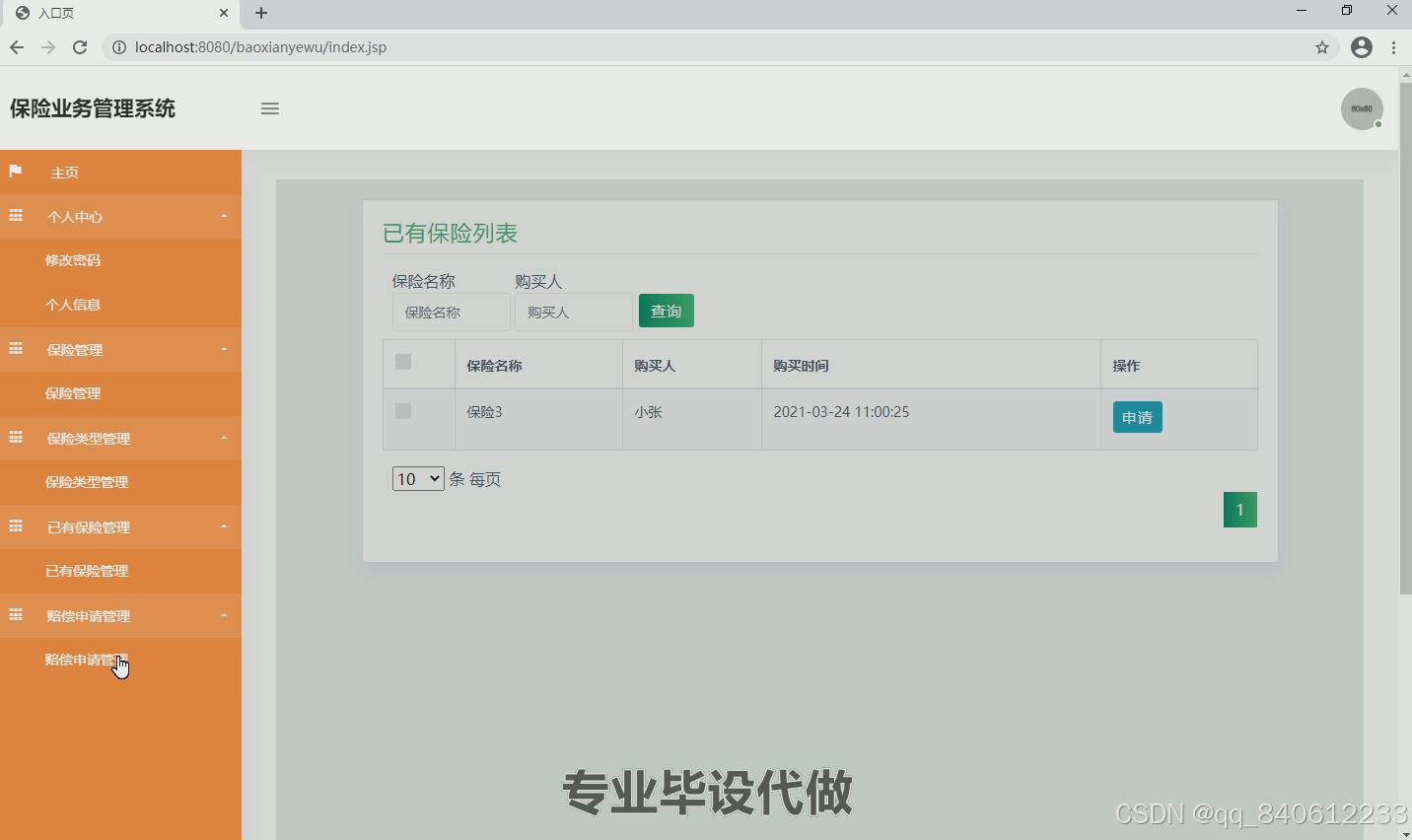Click the green 查询 search button

pos(667,310)
